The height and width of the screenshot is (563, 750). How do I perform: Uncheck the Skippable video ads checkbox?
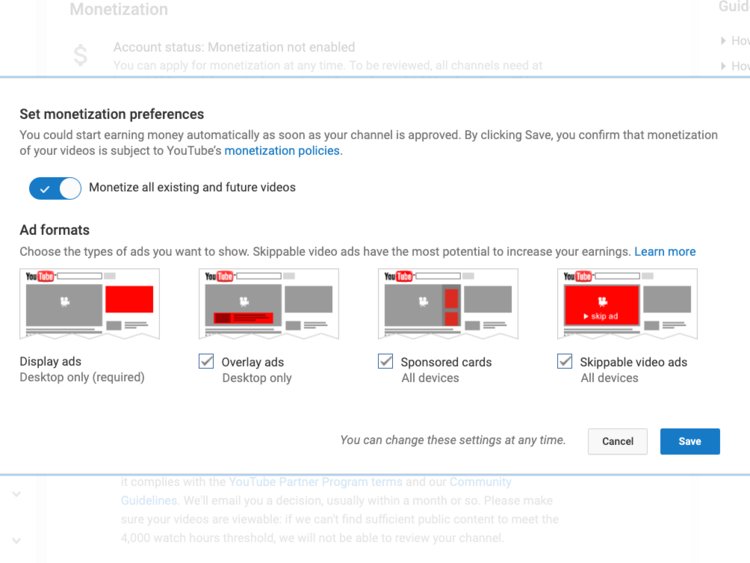pyautogui.click(x=564, y=362)
